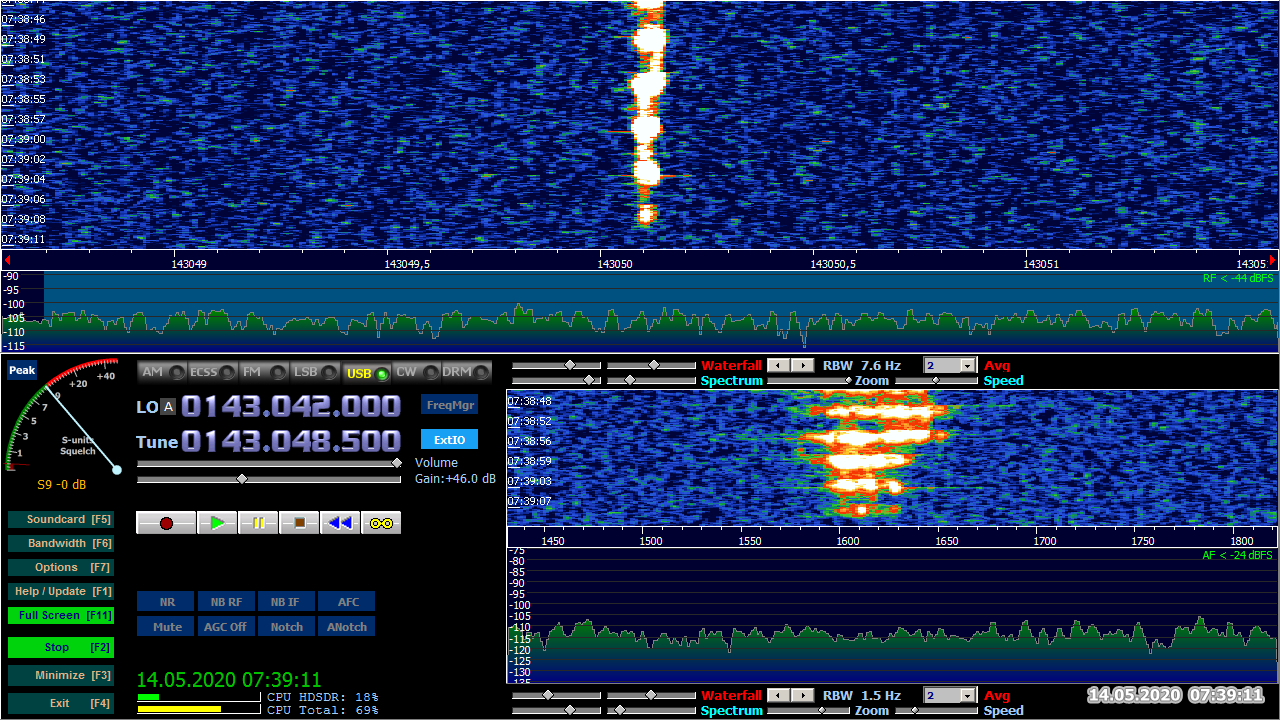Viewport: 1280px width, 720px height.
Task: Click the S9 -0 dB reading
Action: 62,485
